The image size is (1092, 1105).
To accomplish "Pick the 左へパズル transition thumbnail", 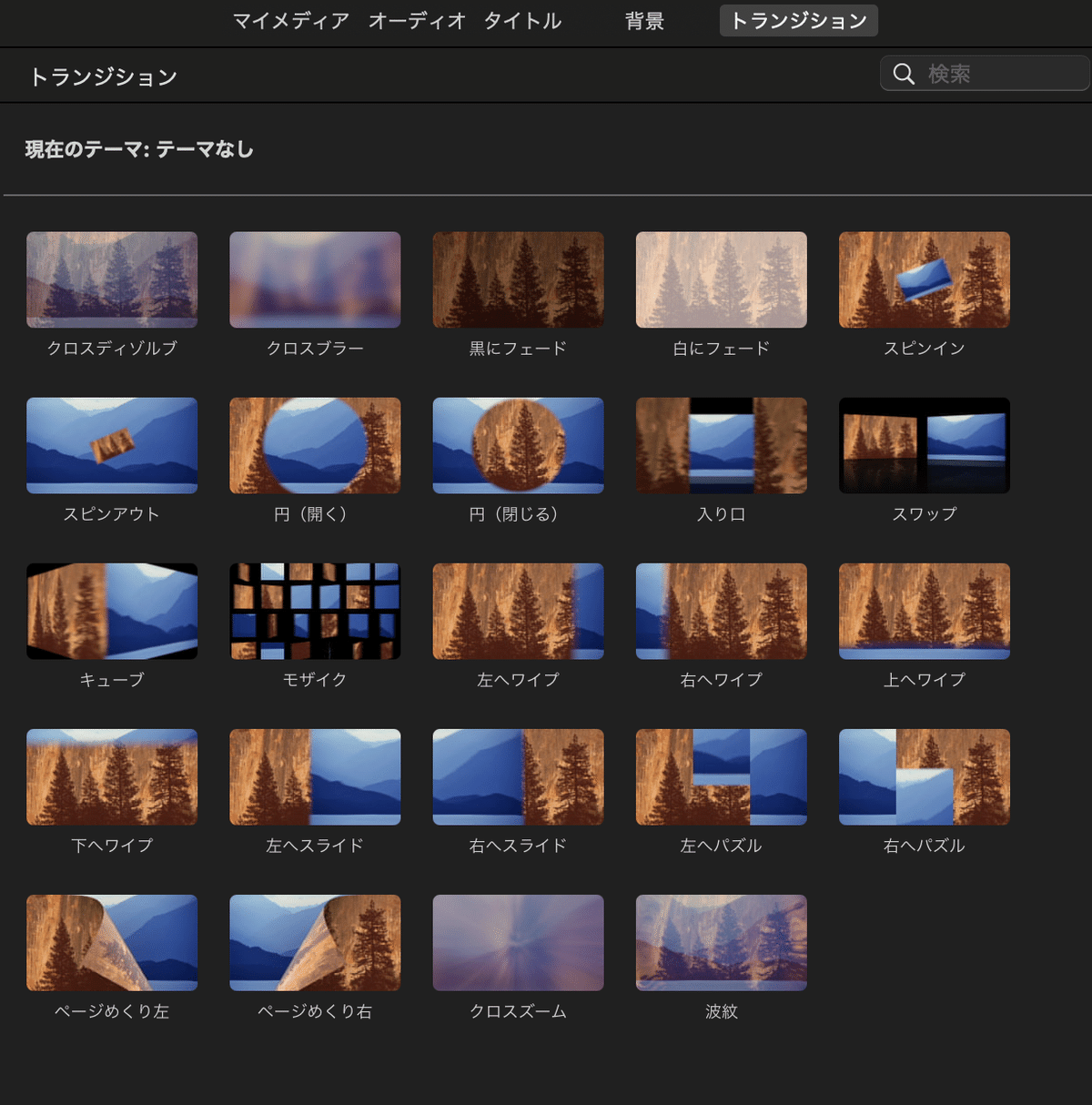I will (721, 776).
